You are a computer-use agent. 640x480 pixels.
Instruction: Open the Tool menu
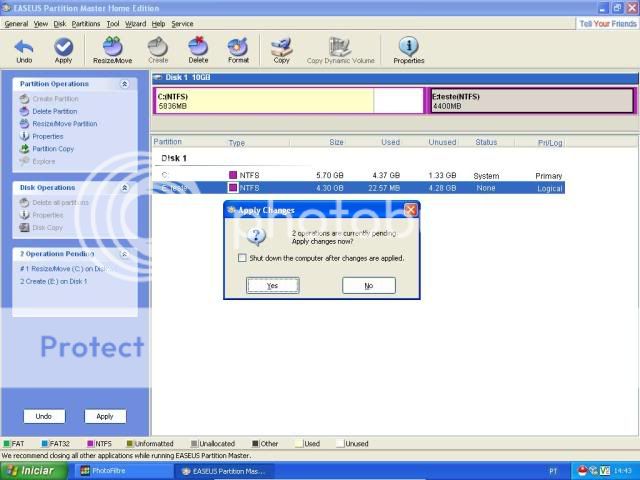(x=113, y=24)
